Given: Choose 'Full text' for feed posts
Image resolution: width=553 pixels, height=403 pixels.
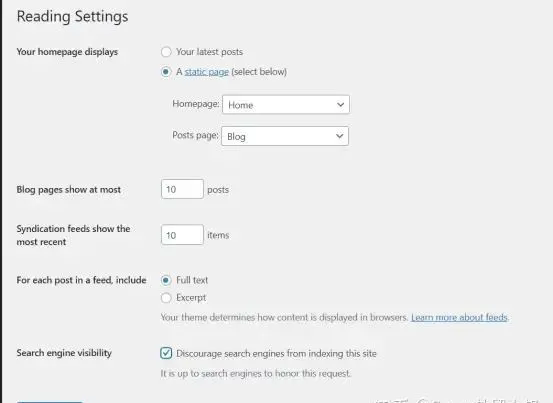Looking at the screenshot, I should click(x=166, y=280).
